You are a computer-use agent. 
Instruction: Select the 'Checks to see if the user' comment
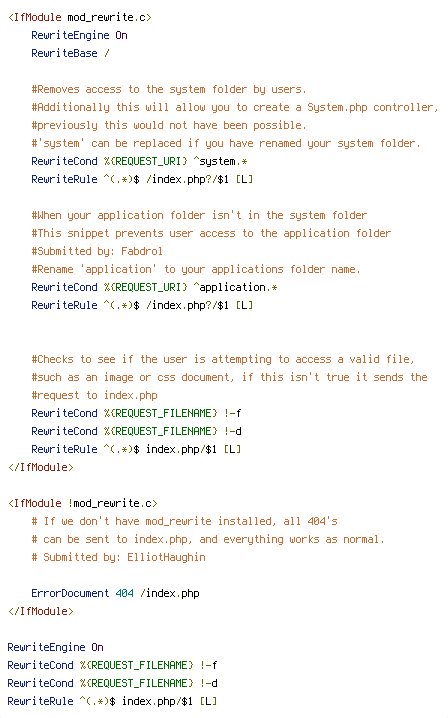coord(223,359)
